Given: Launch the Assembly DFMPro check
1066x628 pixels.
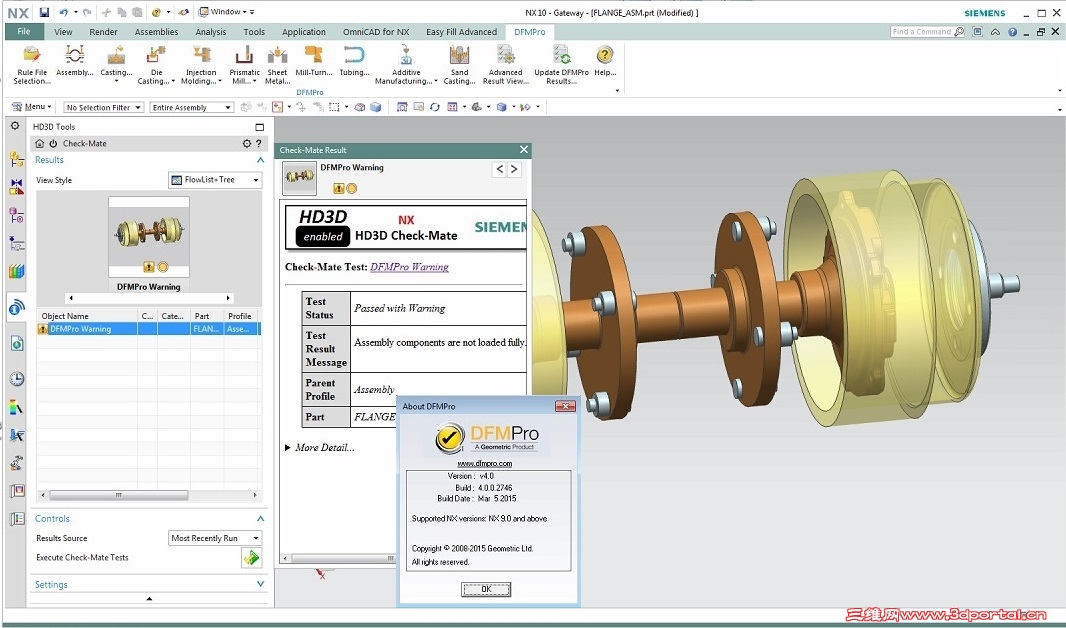Looking at the screenshot, I should point(75,61).
